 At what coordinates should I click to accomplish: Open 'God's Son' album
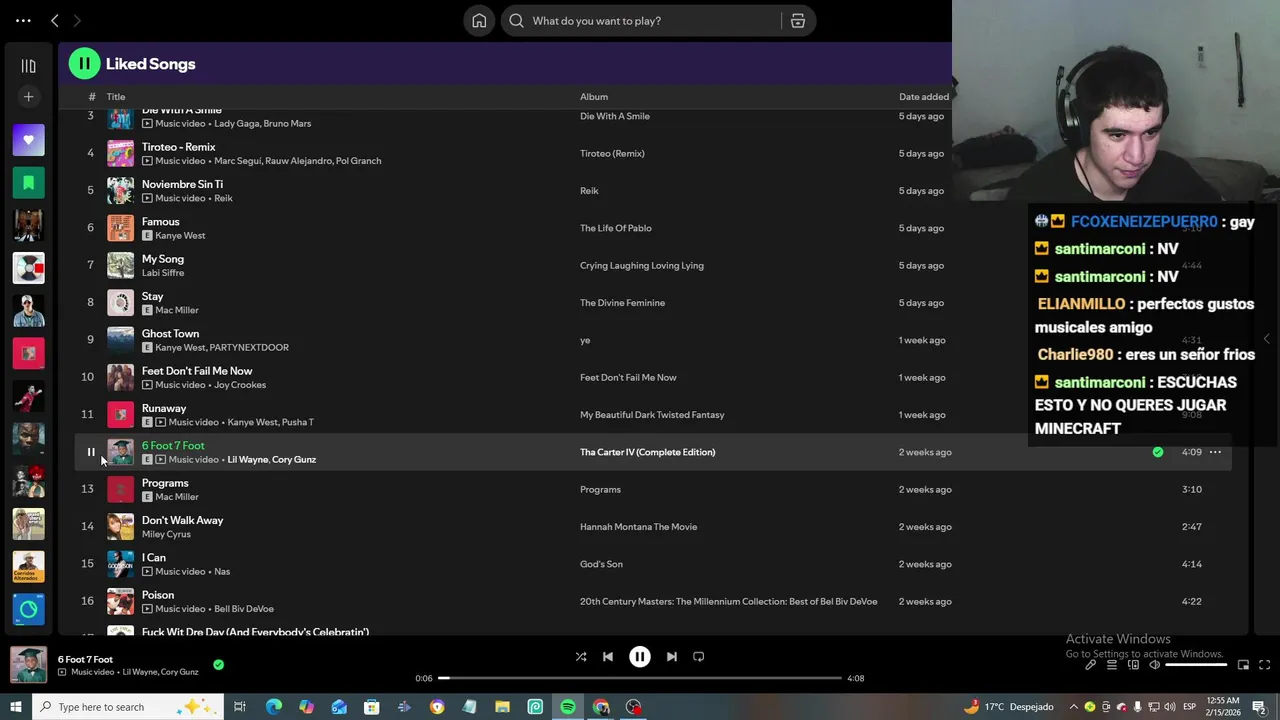pos(601,564)
